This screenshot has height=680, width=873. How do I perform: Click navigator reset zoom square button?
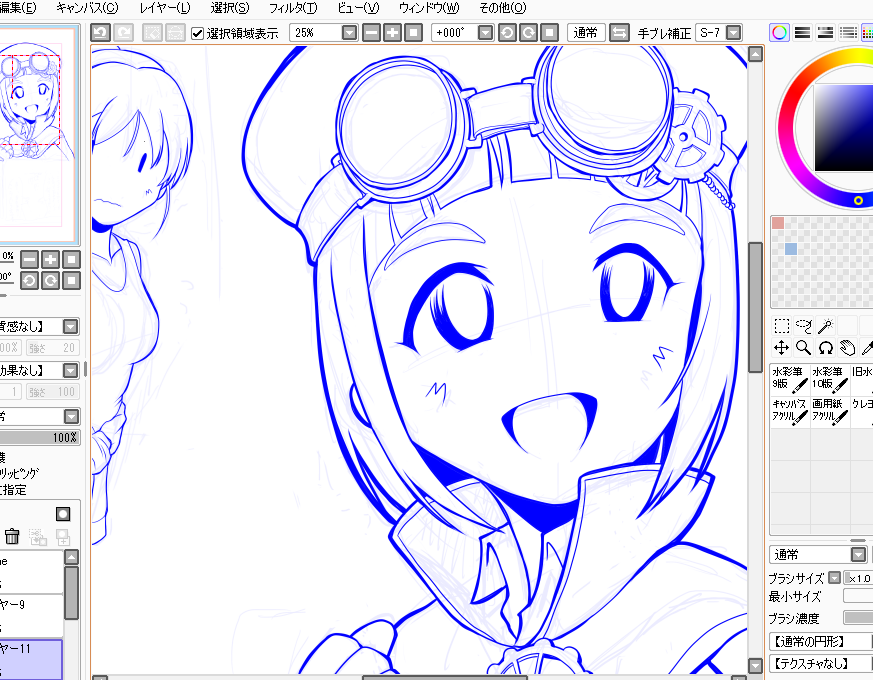[x=71, y=260]
